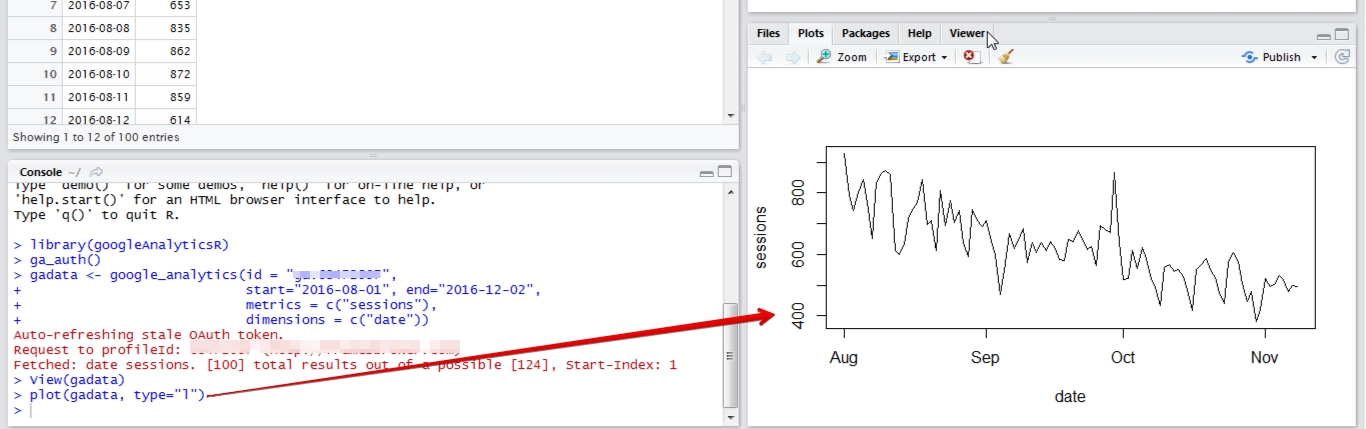Viewport: 1366px width, 429px height.
Task: Click the console input prompt line
Action: point(365,410)
